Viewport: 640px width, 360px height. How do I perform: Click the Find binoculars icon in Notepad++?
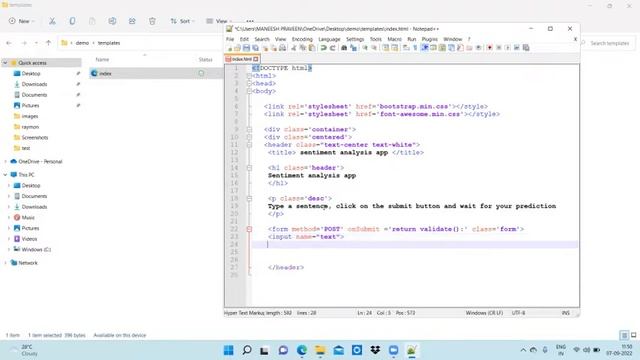click(x=344, y=48)
